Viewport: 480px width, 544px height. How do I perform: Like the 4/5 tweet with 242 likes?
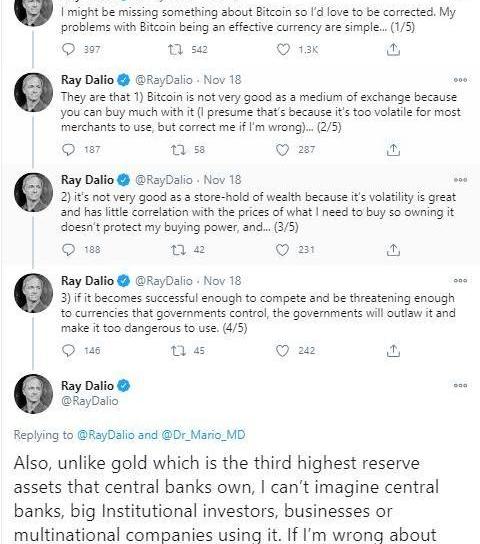pos(282,351)
